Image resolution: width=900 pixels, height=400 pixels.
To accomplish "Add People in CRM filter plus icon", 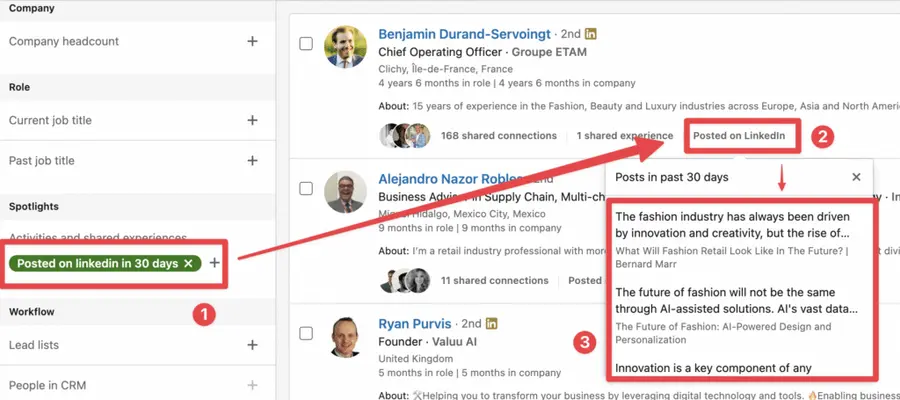I will click(252, 385).
